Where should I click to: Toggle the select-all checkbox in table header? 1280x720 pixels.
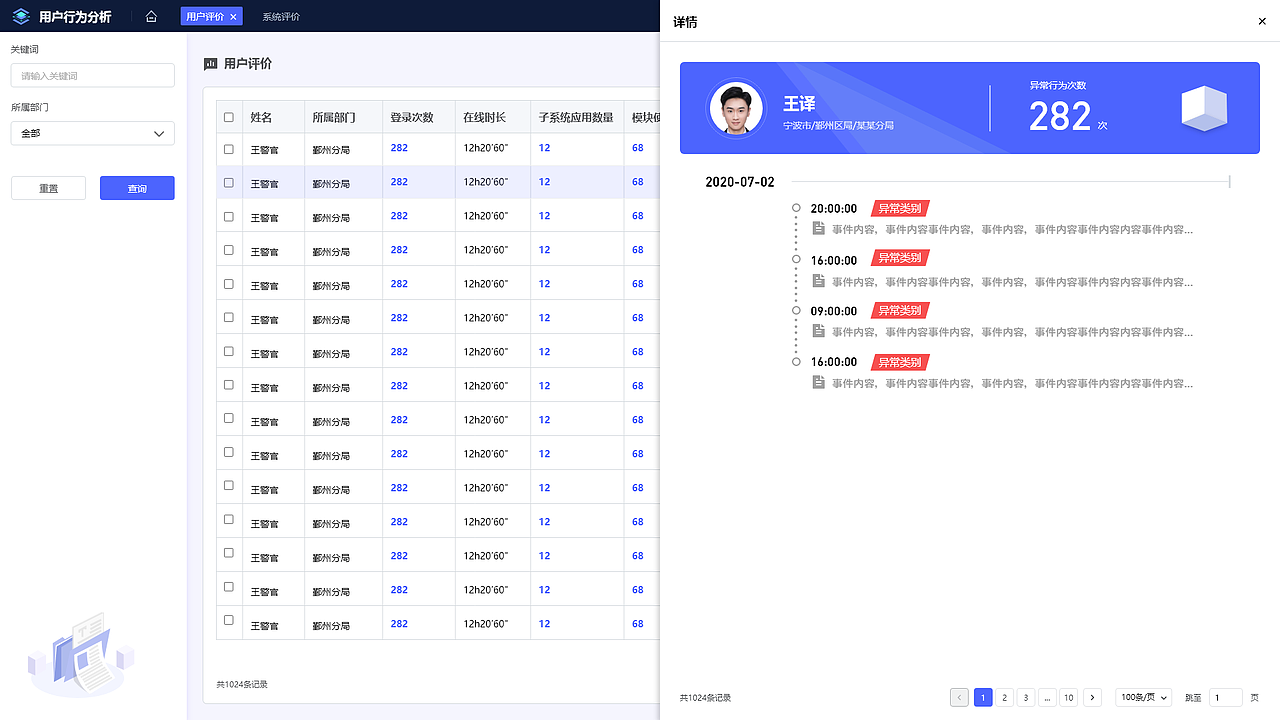[229, 117]
